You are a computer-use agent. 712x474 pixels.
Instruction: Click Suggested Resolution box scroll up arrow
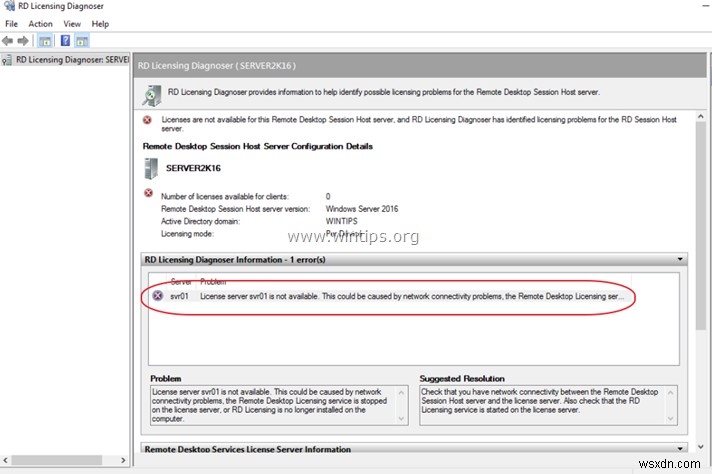pyautogui.click(x=671, y=392)
